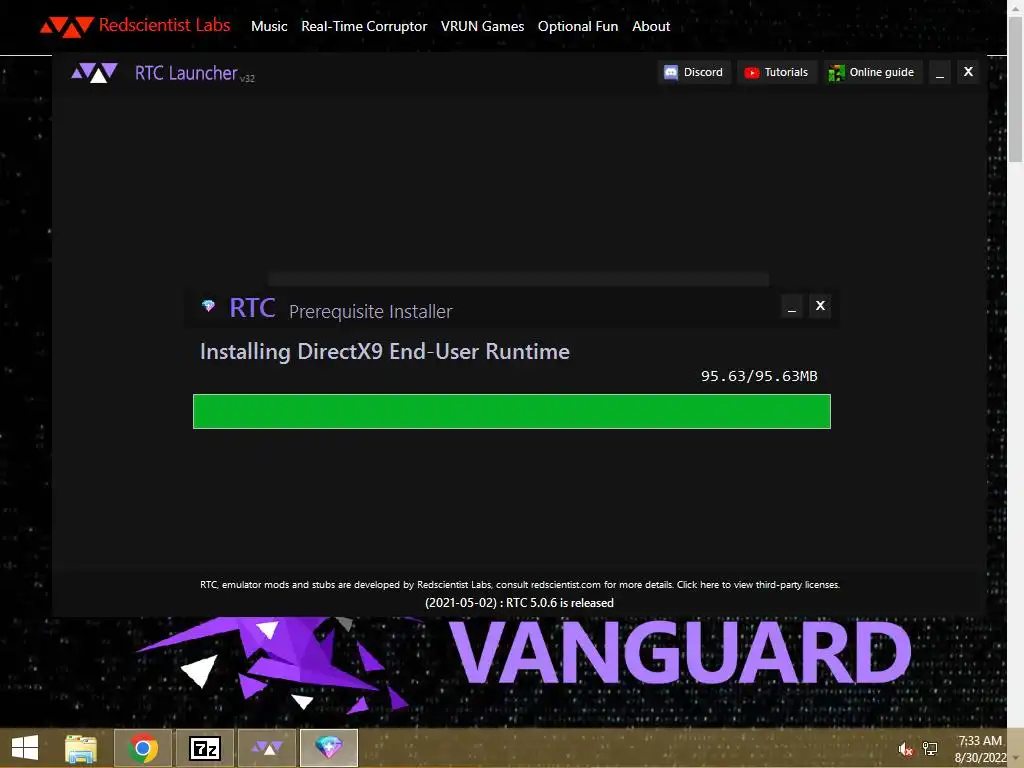Open the Online guide button
Screen dimensions: 1024x768
click(872, 72)
